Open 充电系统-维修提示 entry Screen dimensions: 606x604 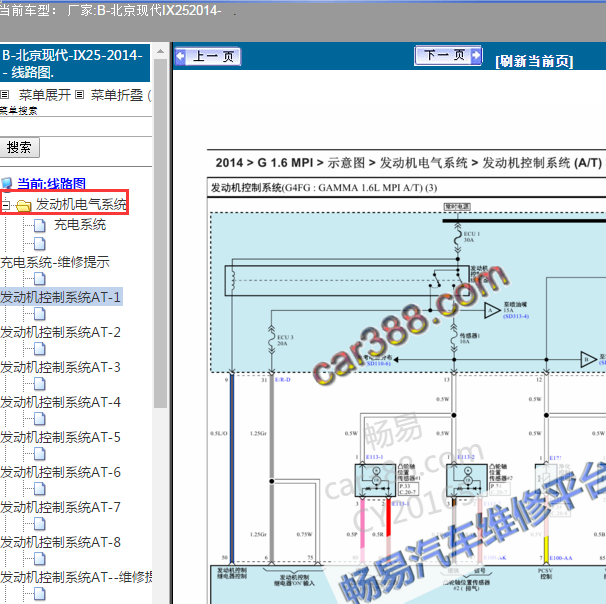point(55,262)
